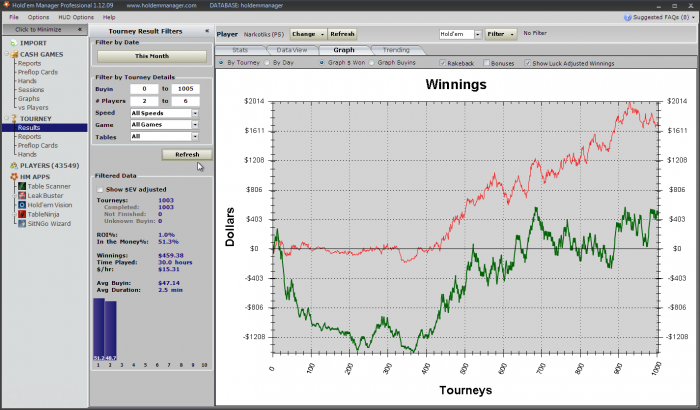This screenshot has height=410, width=700.
Task: Click the Tourney trophy icon
Action: [14, 119]
